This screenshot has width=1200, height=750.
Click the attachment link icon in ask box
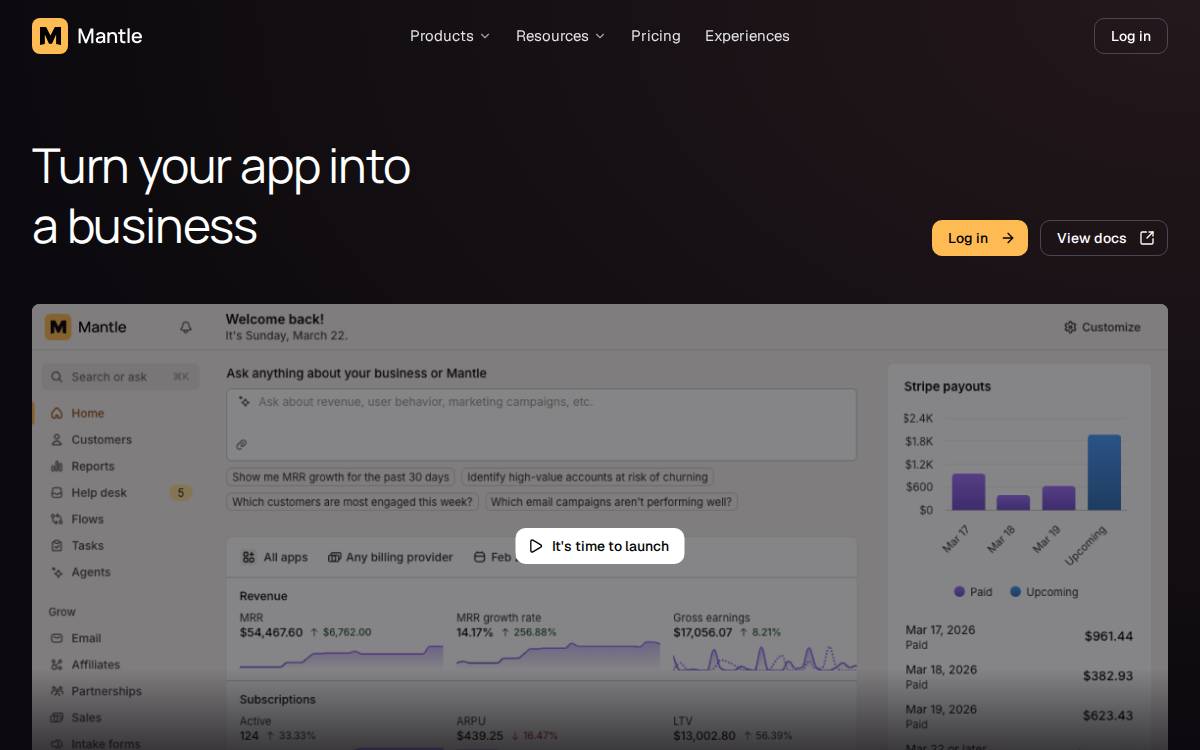(241, 445)
